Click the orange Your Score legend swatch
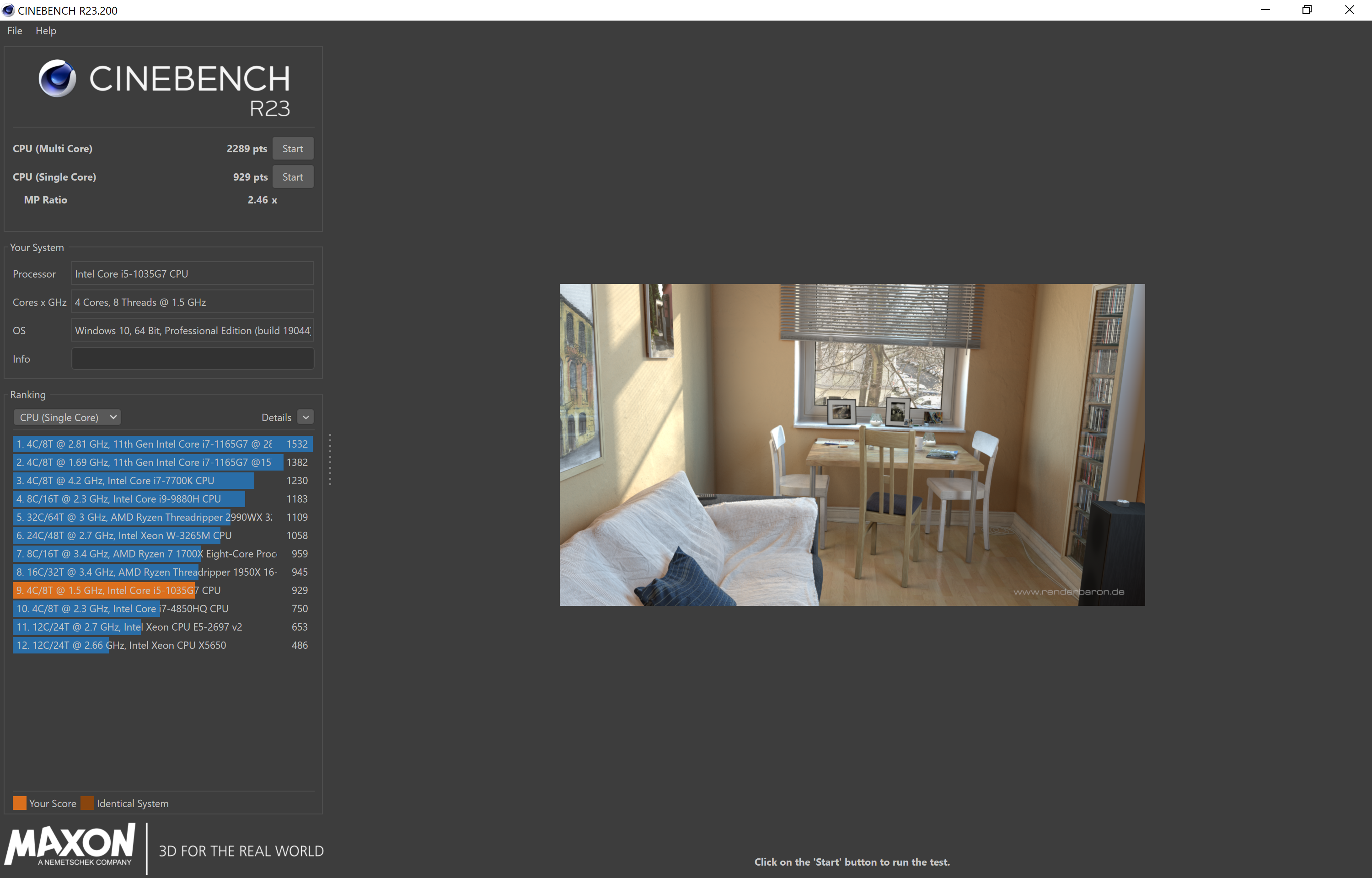This screenshot has width=1372, height=878. (19, 803)
